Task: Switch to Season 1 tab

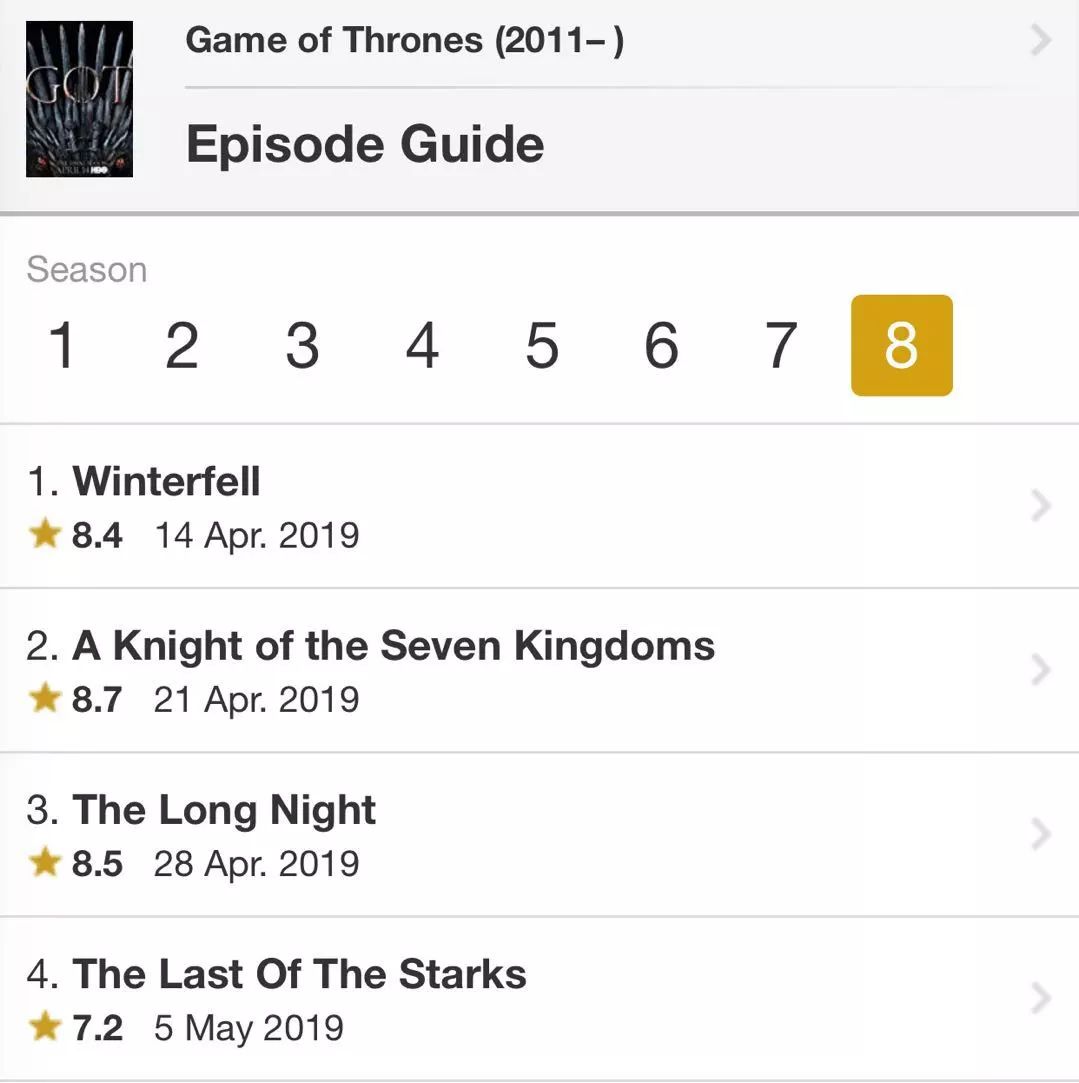Action: [x=62, y=346]
